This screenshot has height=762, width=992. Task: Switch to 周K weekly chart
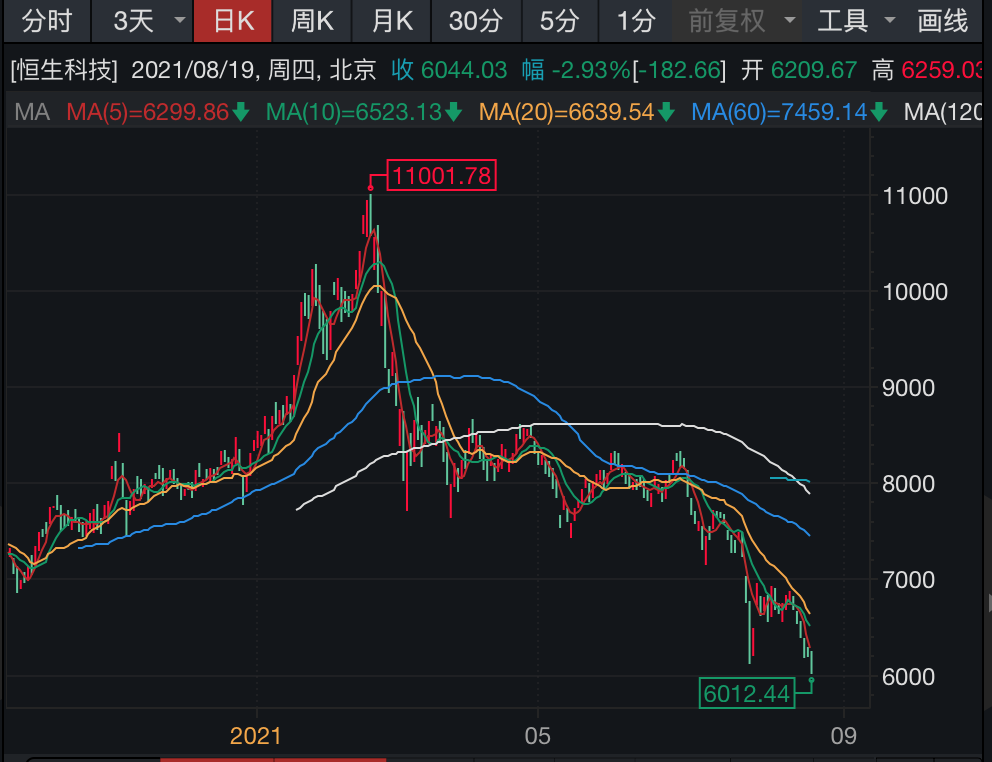(312, 21)
